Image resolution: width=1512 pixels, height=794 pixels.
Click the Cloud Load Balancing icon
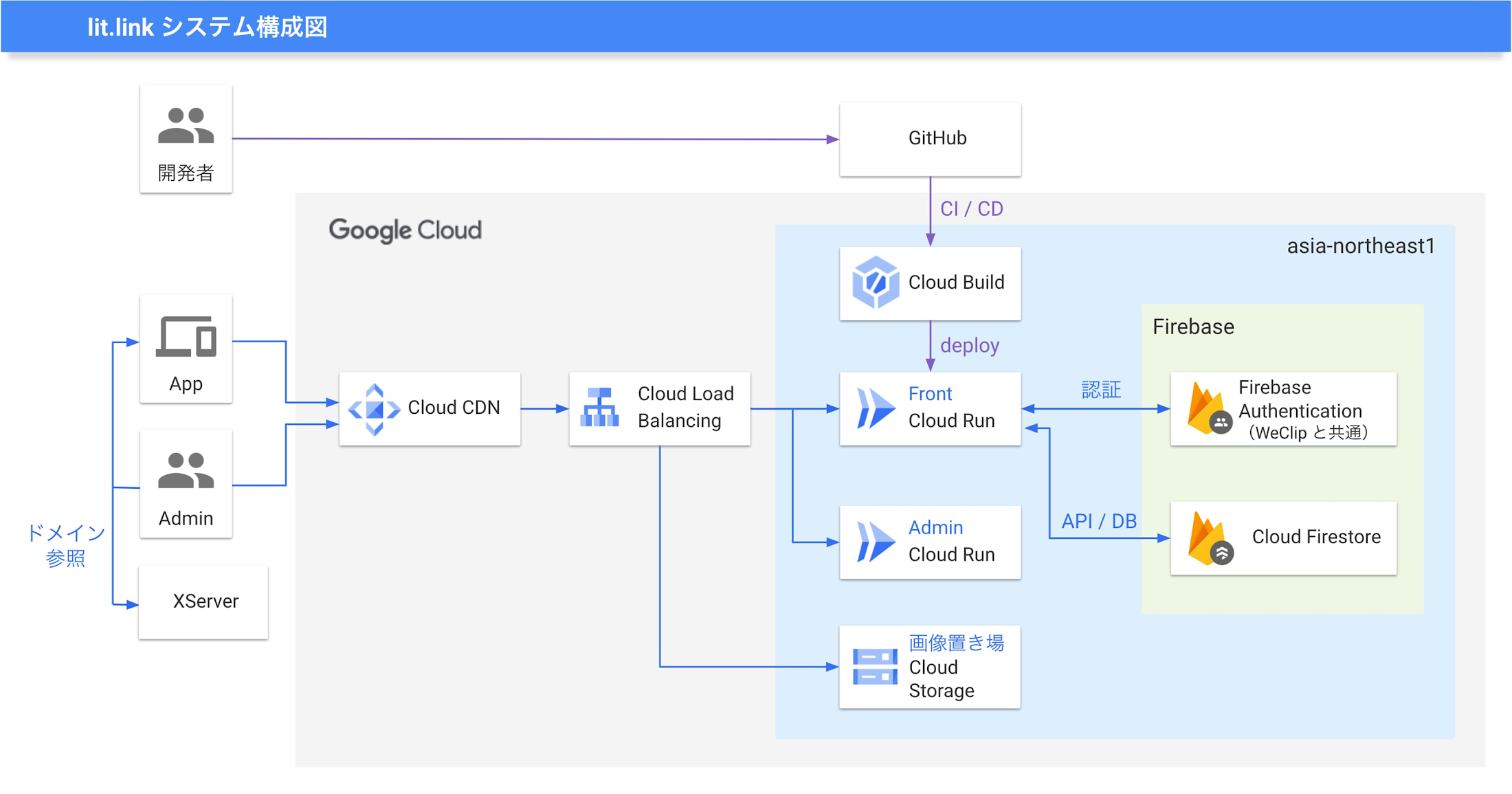click(x=599, y=407)
